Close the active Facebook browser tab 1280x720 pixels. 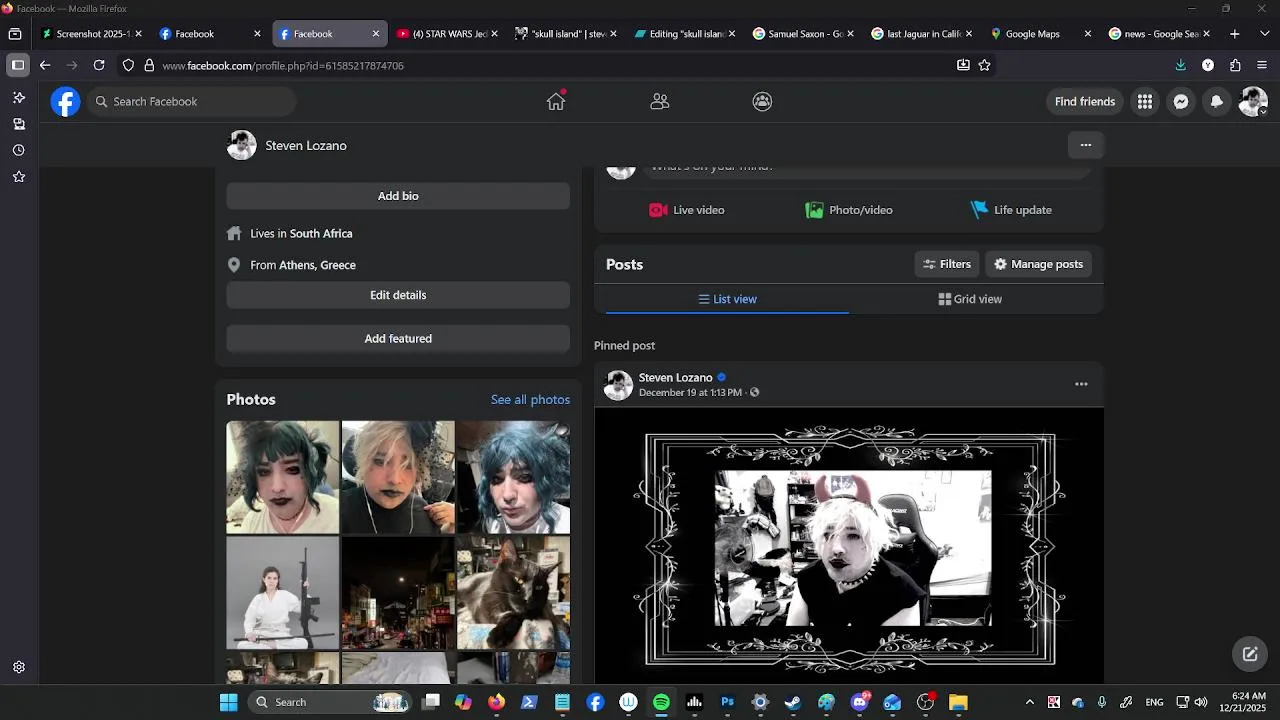pos(376,33)
